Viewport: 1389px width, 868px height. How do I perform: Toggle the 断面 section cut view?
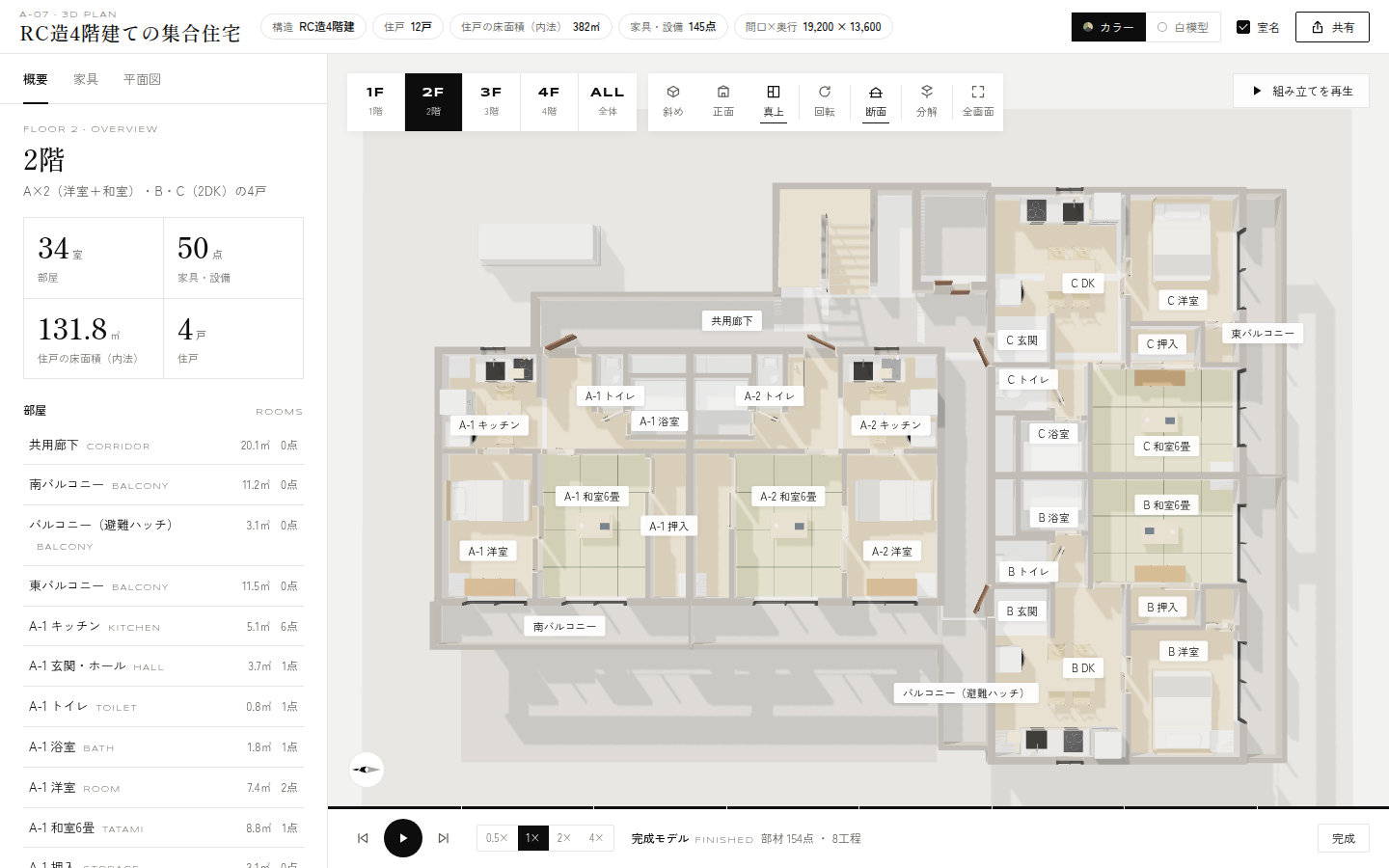click(x=876, y=101)
